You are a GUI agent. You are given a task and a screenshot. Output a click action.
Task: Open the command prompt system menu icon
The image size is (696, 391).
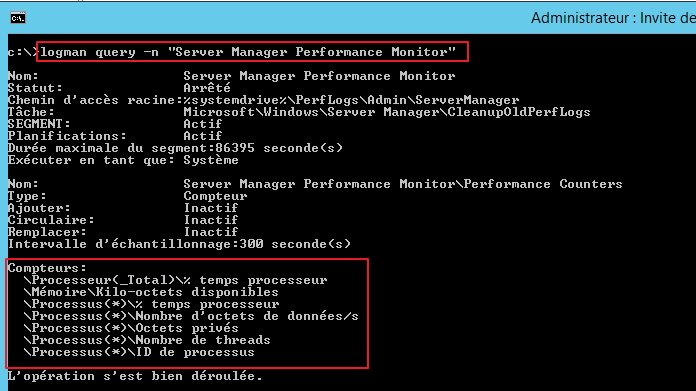click(x=18, y=18)
